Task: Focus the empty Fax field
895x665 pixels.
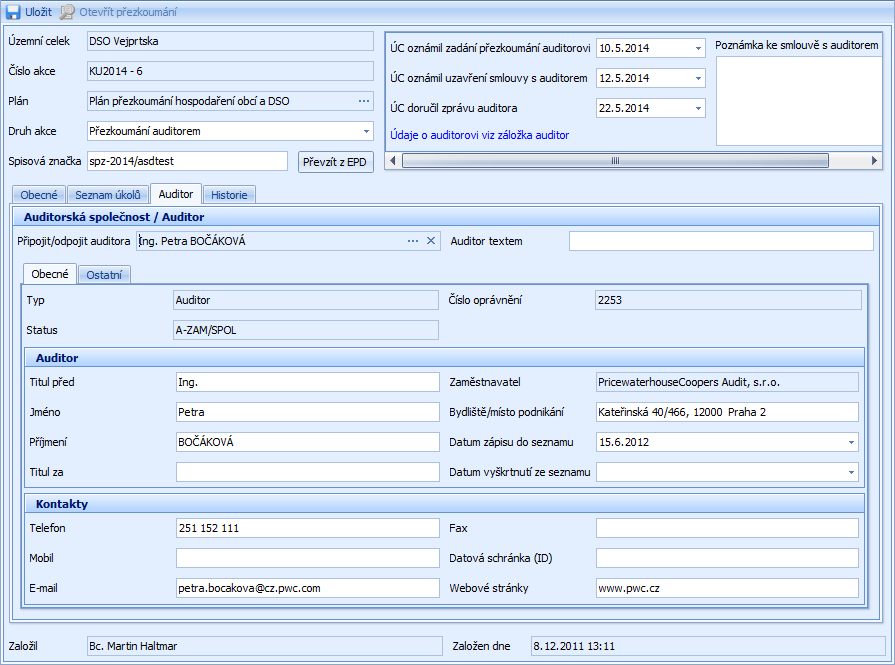Action: (727, 528)
